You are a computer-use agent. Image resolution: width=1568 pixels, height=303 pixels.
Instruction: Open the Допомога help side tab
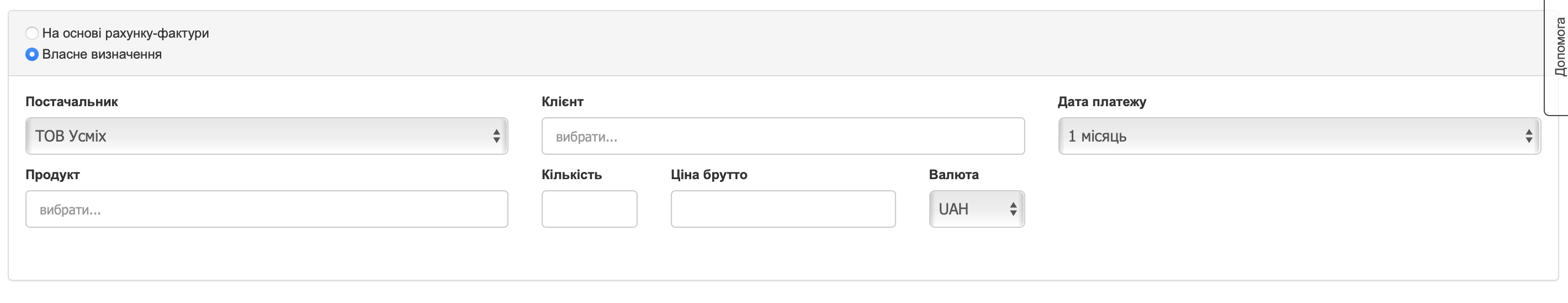(x=1559, y=56)
